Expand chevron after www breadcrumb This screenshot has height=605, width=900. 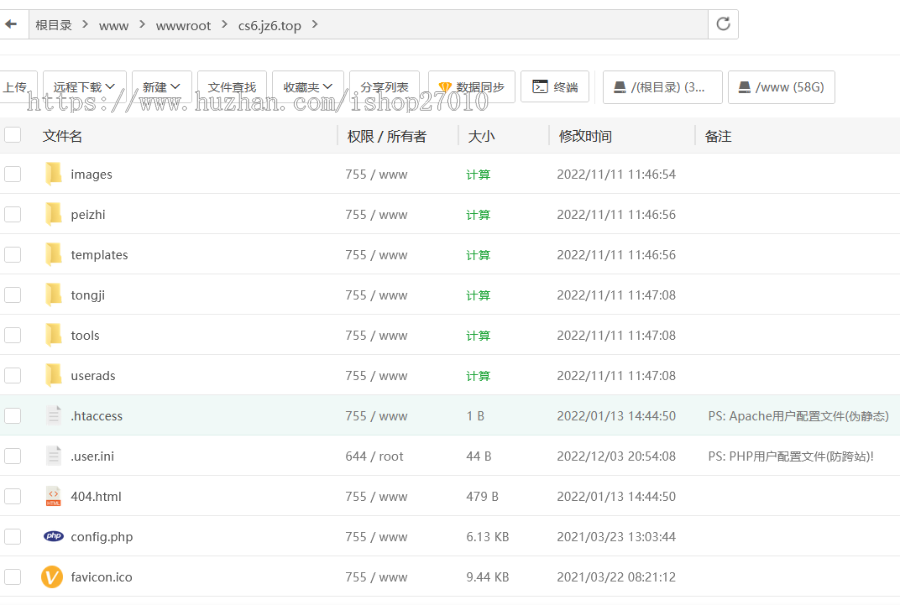142,24
